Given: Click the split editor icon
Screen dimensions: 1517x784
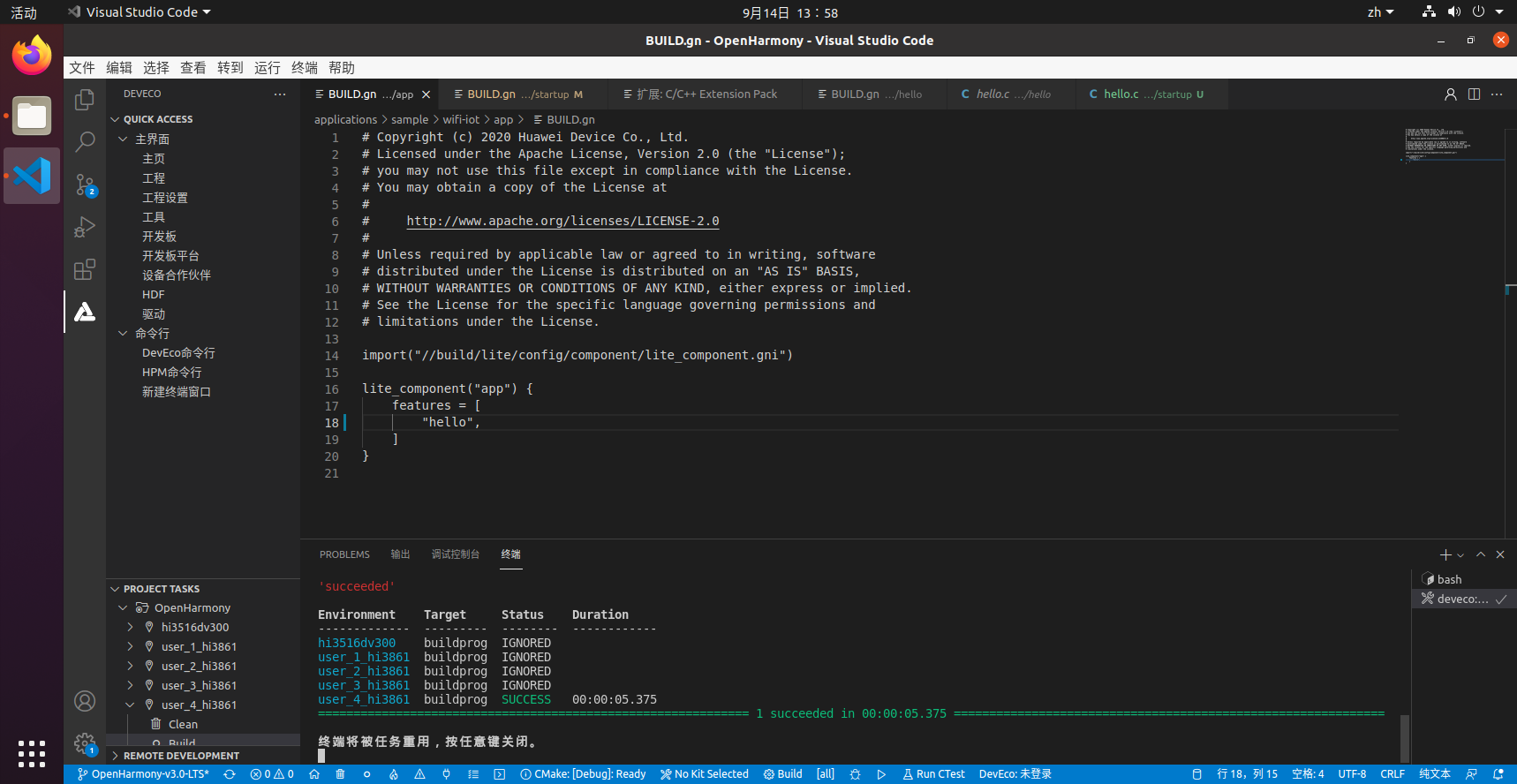Looking at the screenshot, I should point(1474,94).
